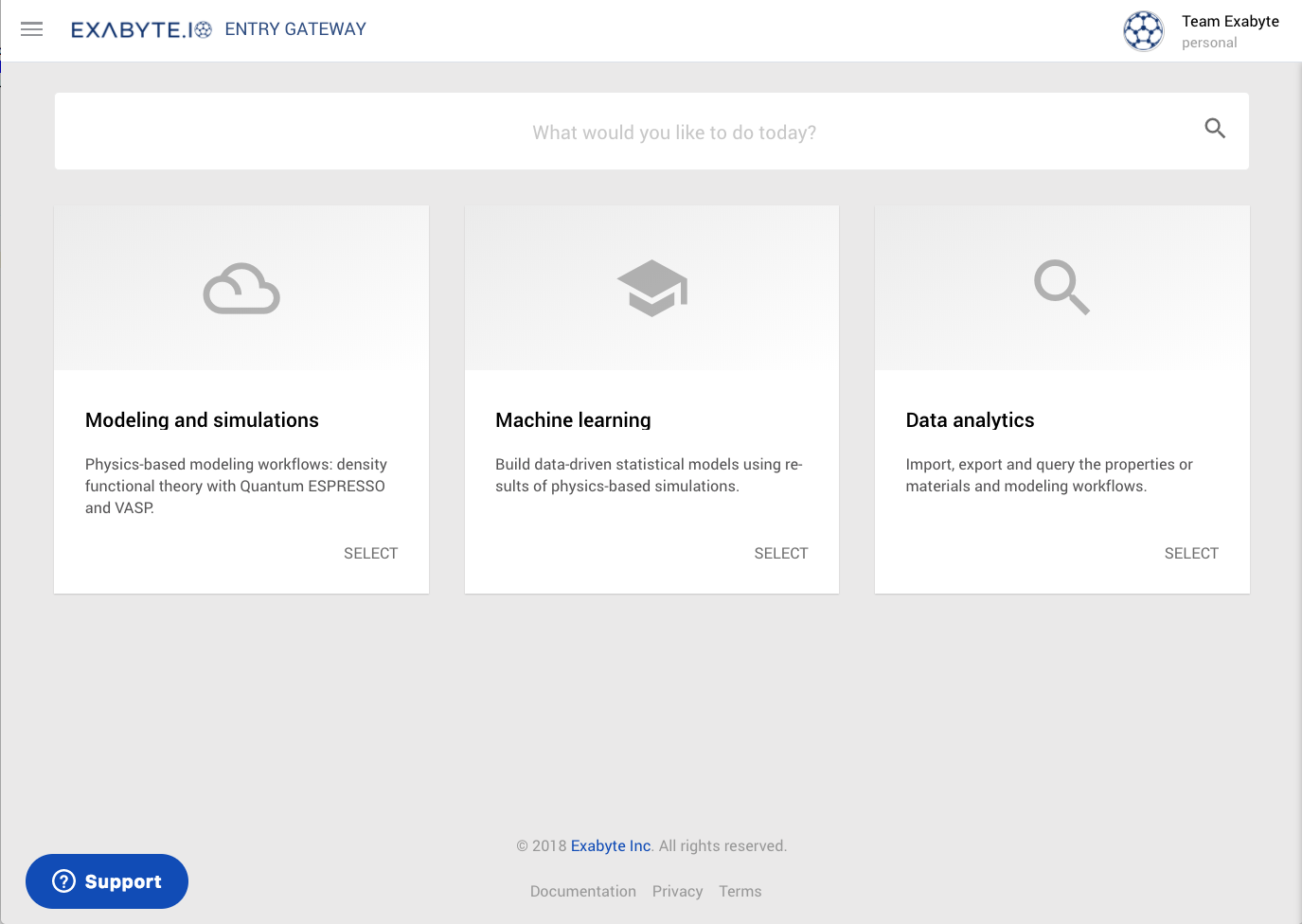
Task: Open the Documentation footer link
Action: coord(582,891)
